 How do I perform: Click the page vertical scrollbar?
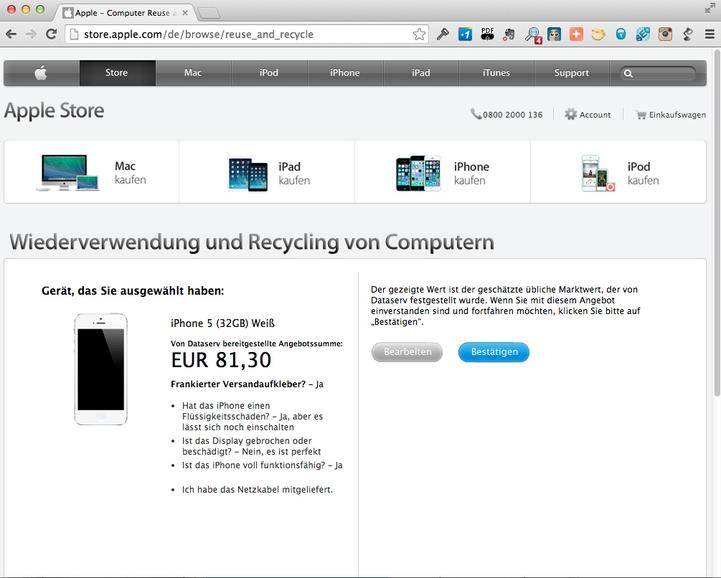tap(717, 222)
